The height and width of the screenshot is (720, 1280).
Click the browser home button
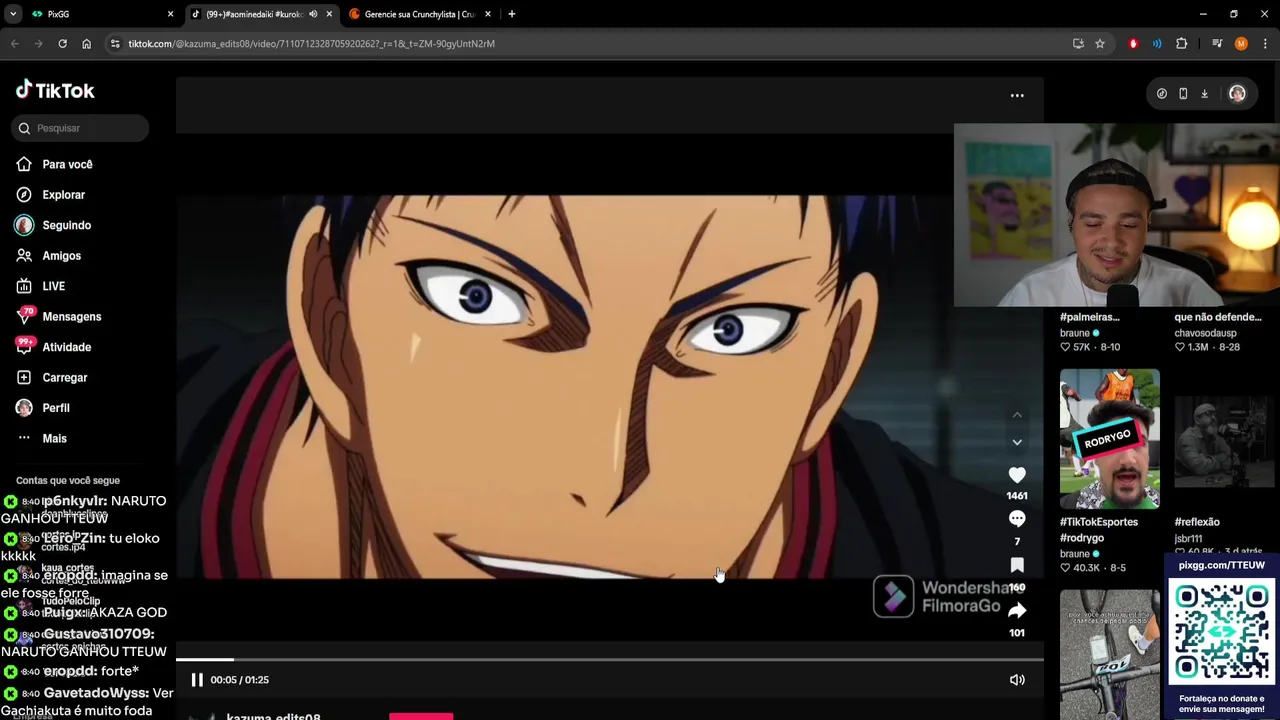[x=86, y=44]
